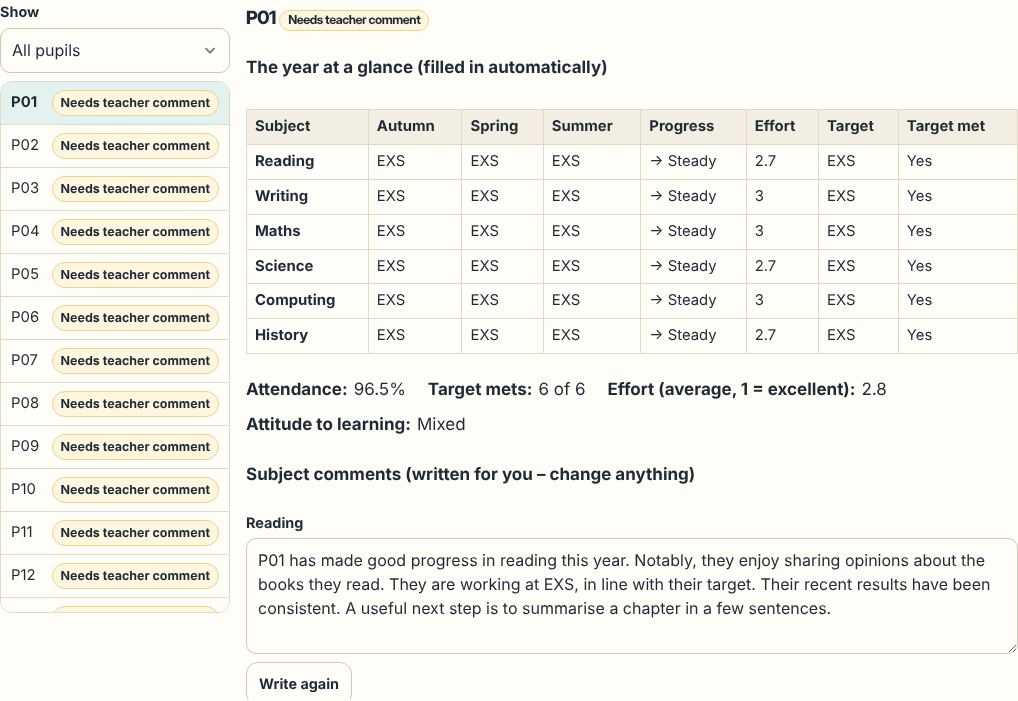Click the P01 heading at top
Viewport: 1018px width, 701px height.
(x=261, y=18)
